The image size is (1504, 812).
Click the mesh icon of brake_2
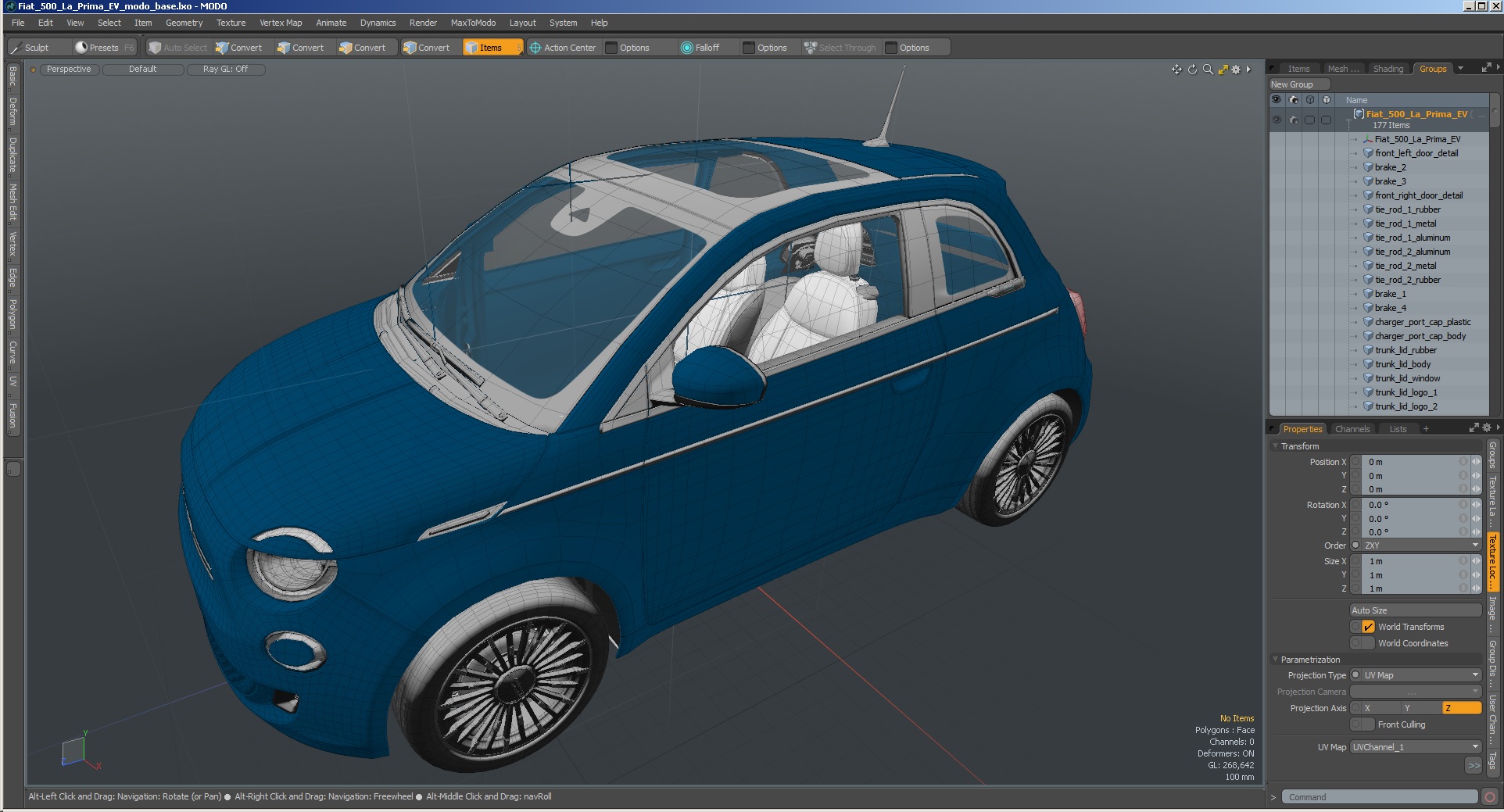pos(1368,167)
